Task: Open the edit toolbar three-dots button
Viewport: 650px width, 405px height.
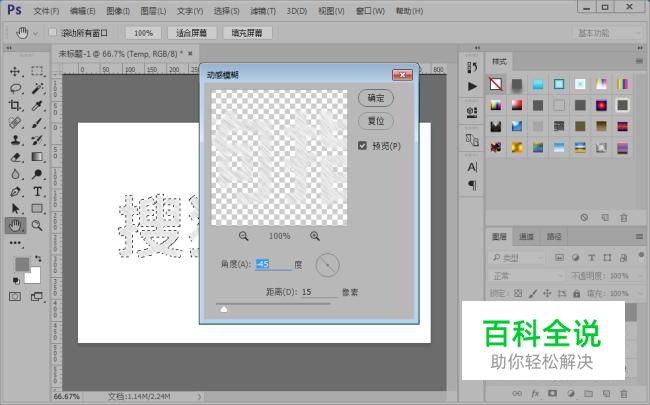Action: tap(15, 243)
